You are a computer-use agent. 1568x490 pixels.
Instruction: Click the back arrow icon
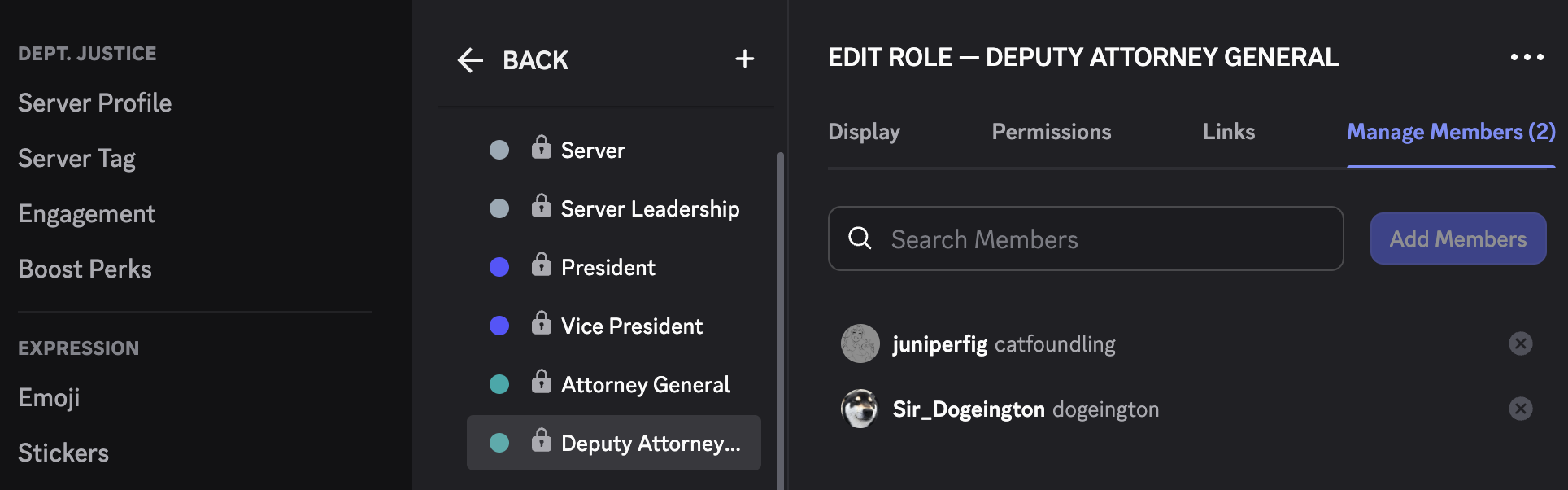click(470, 60)
